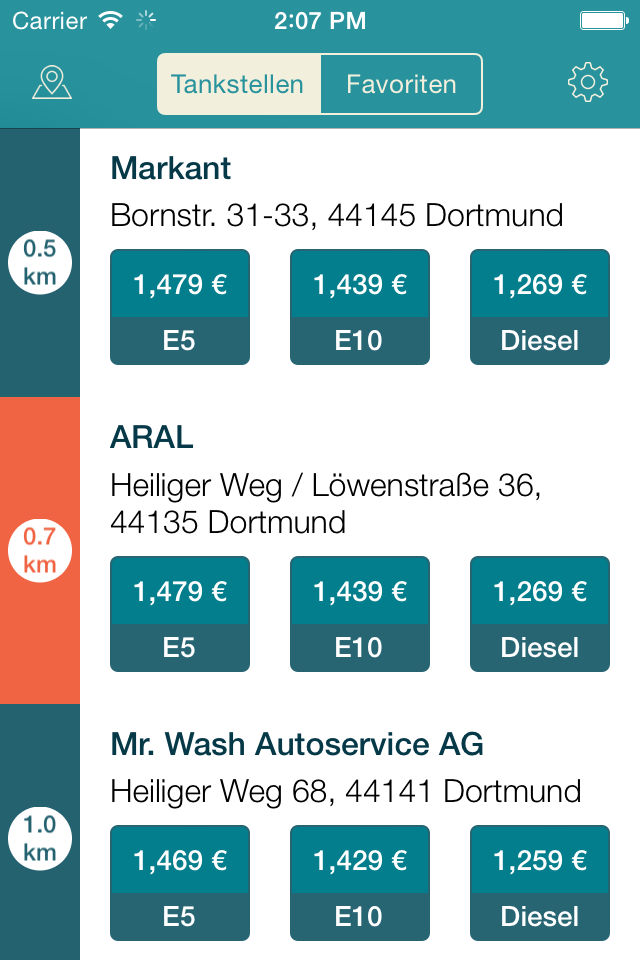640x960 pixels.
Task: Open the settings gear icon
Action: [x=588, y=82]
